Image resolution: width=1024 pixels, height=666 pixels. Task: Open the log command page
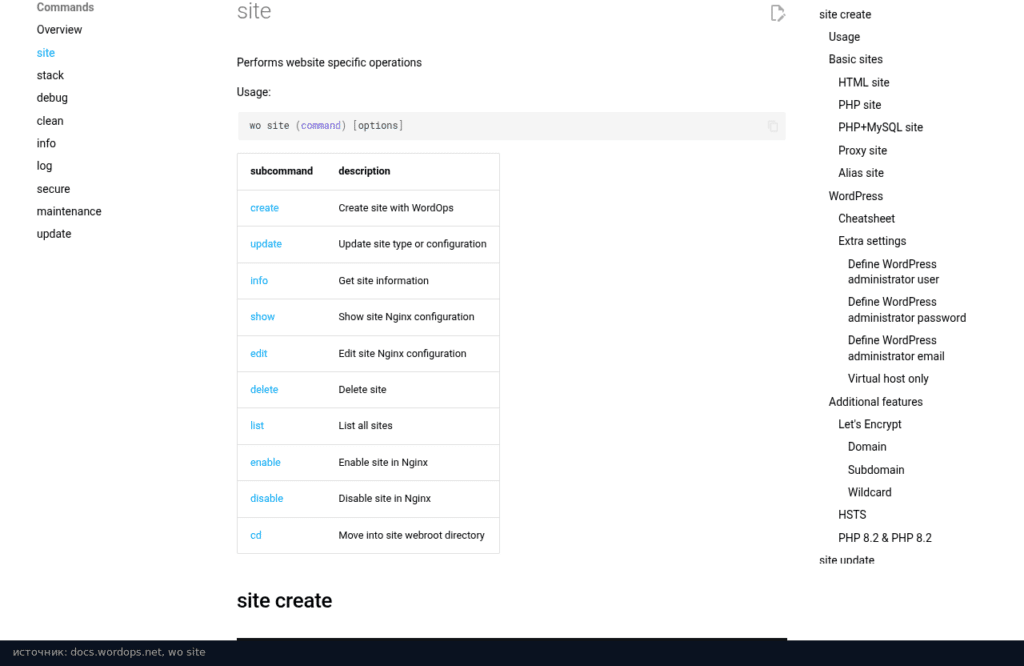coord(44,166)
